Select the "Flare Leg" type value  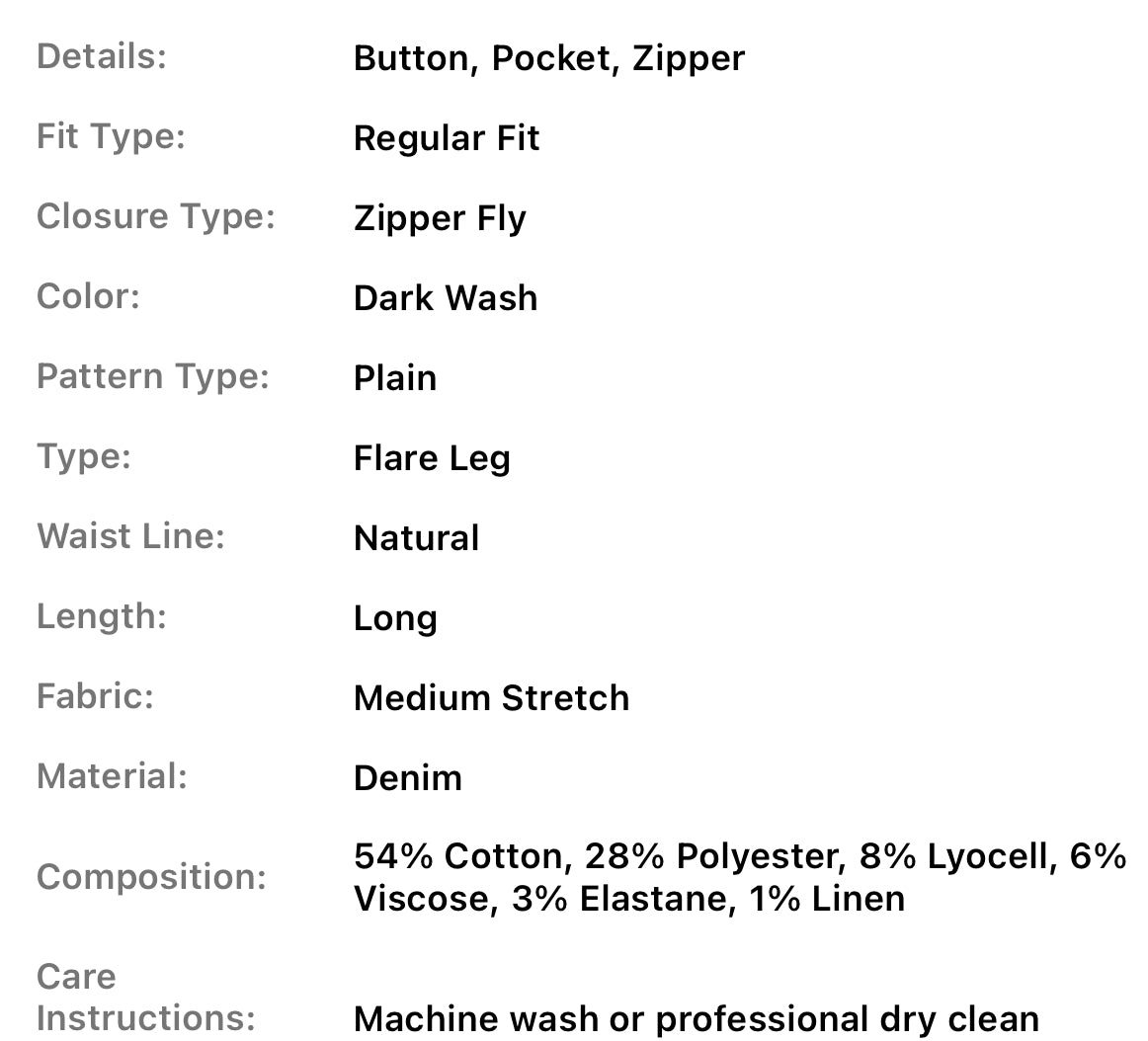tap(432, 458)
